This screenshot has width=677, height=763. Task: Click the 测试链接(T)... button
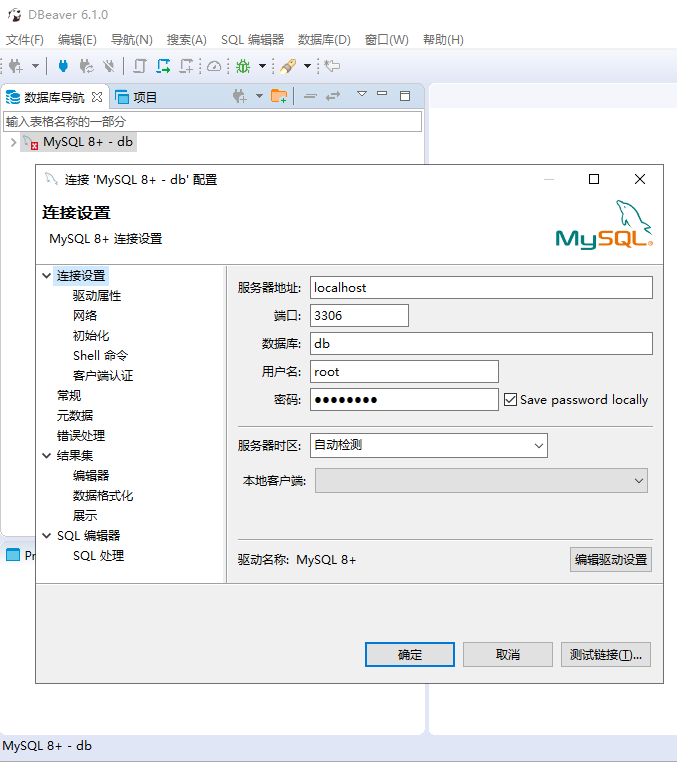(x=605, y=654)
